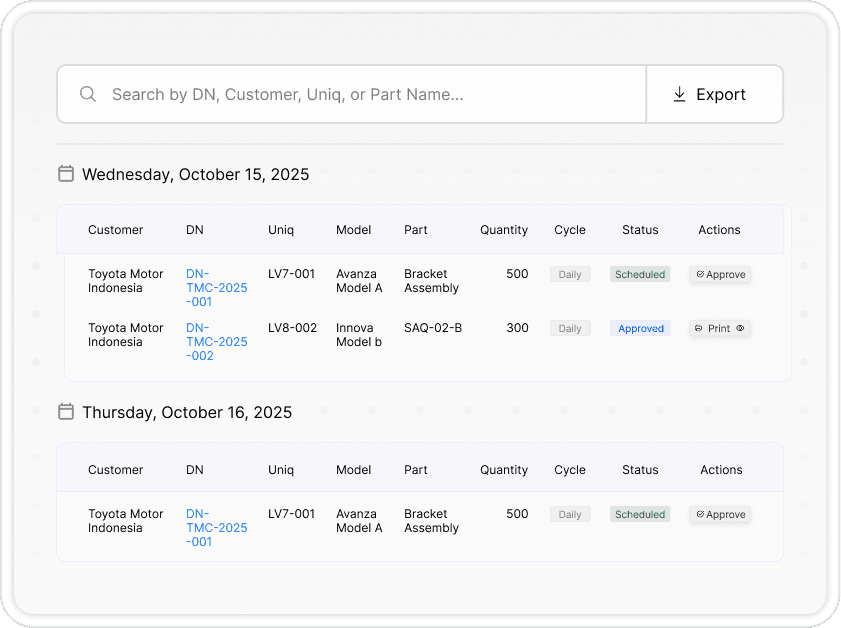Image resolution: width=841 pixels, height=628 pixels.
Task: Click Status header in Wednesday table
Action: [640, 230]
